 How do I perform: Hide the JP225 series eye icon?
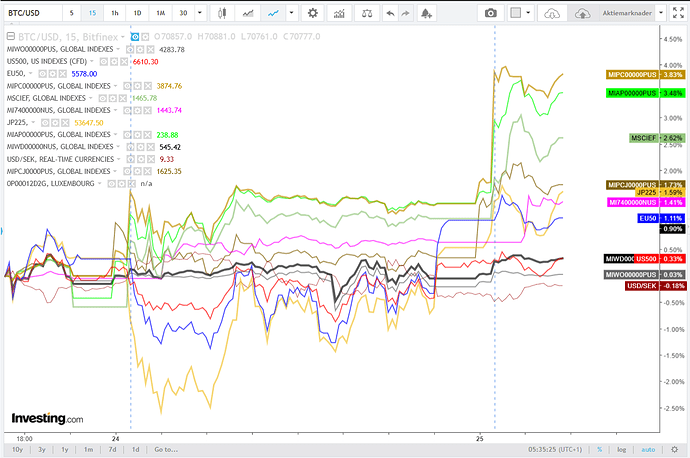click(45, 123)
